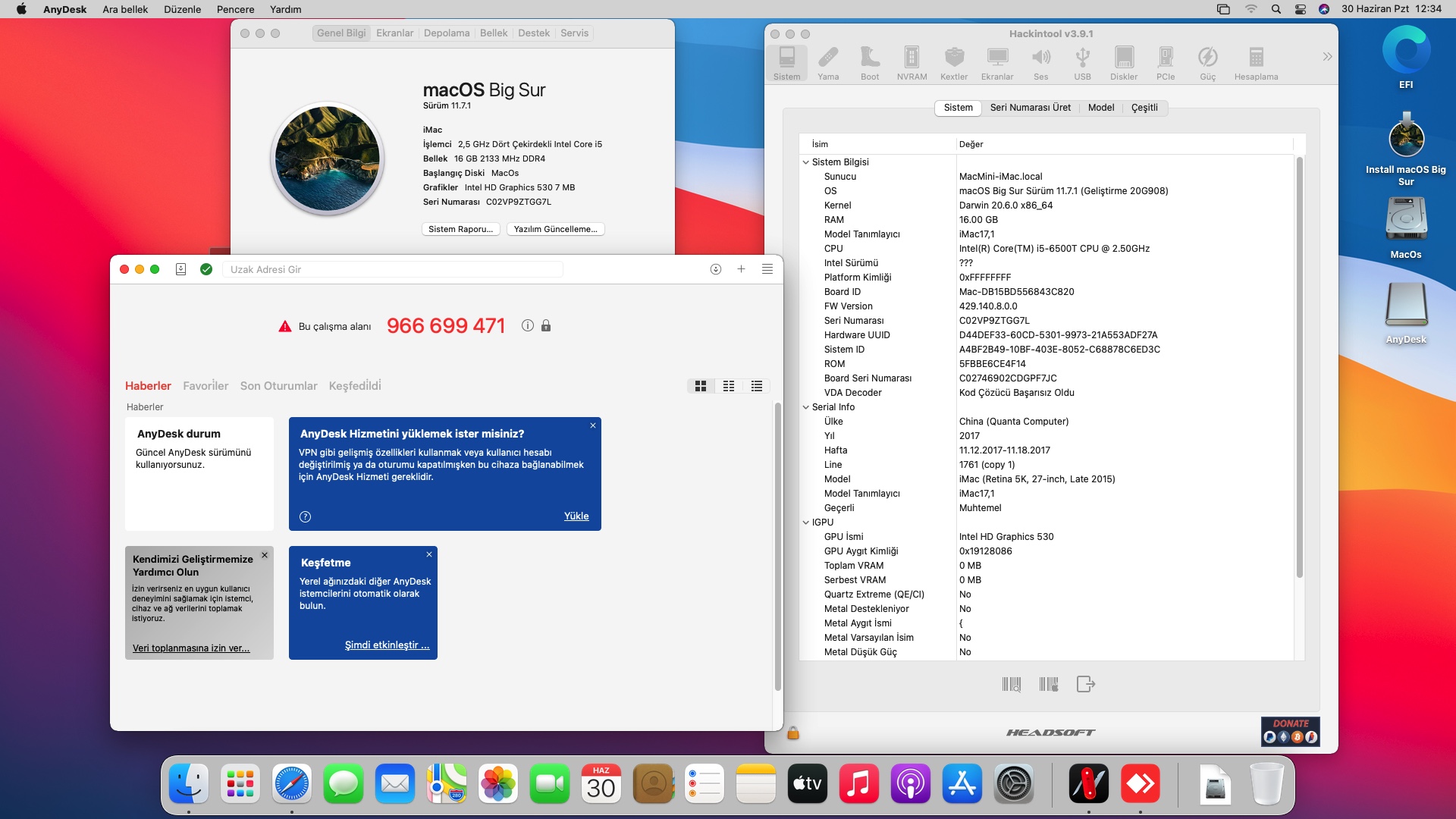This screenshot has height=819, width=1456.
Task: Switch to Seri Numarası Üret tab
Action: pyautogui.click(x=1030, y=108)
